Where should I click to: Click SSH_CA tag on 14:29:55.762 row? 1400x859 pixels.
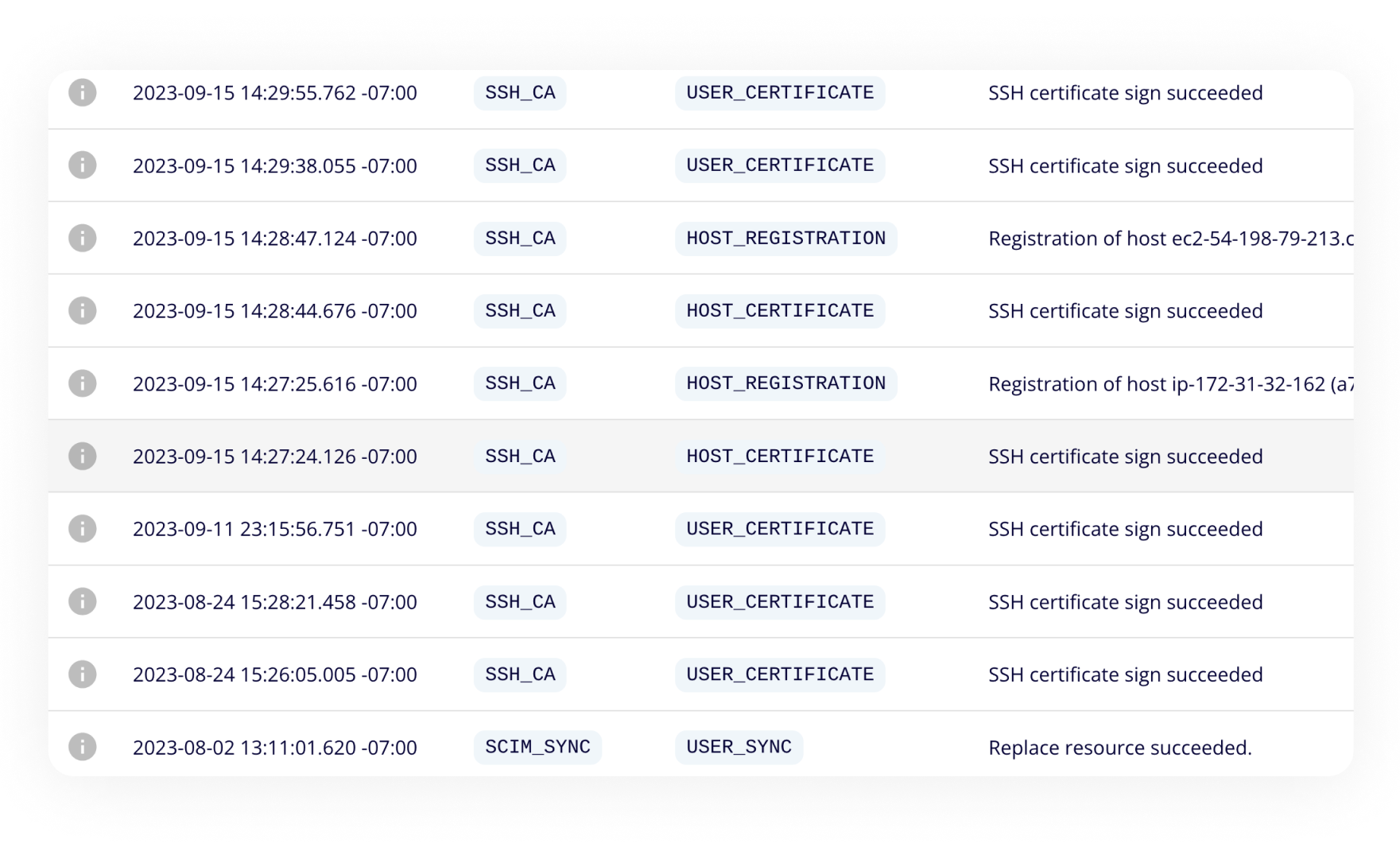(520, 92)
